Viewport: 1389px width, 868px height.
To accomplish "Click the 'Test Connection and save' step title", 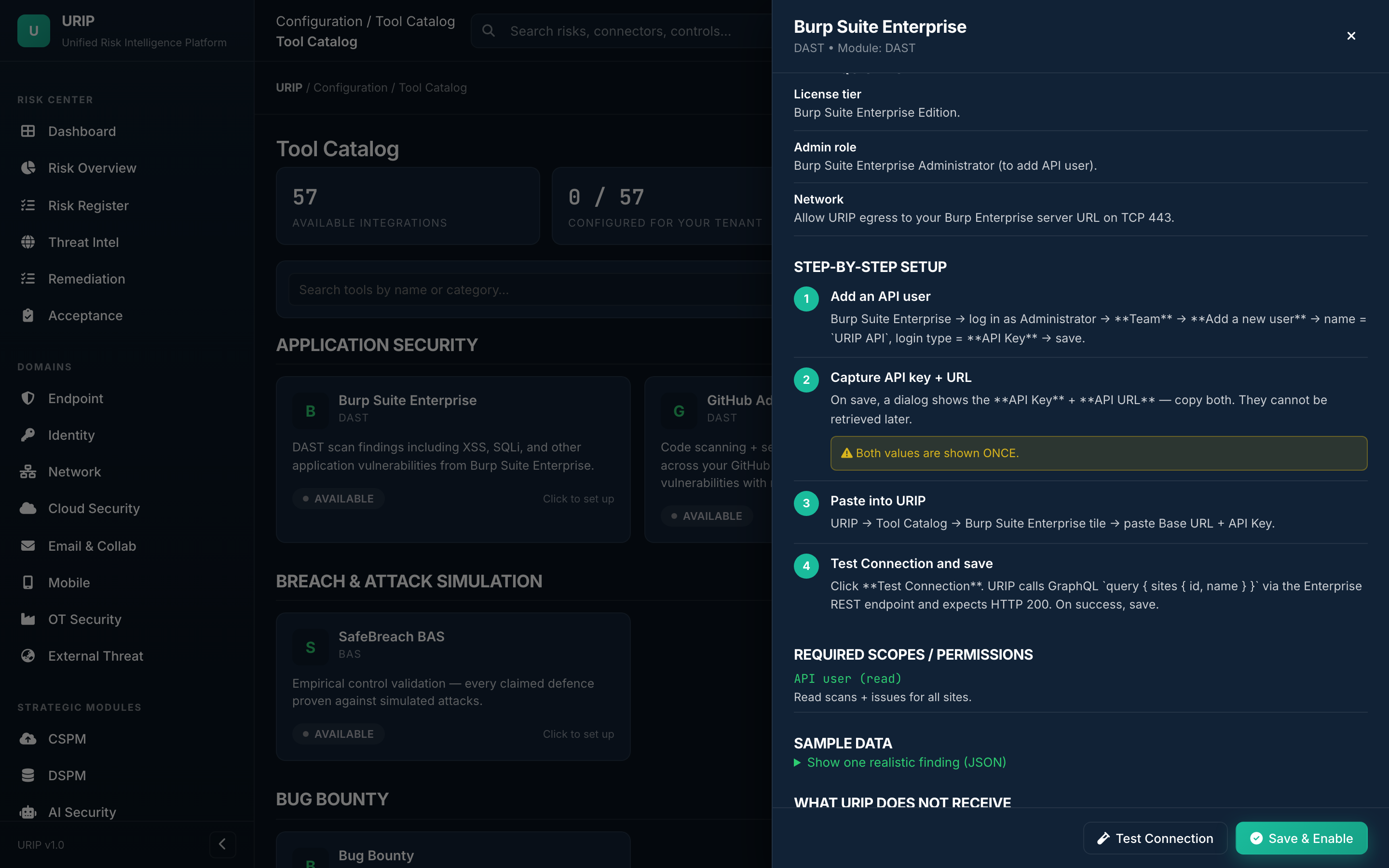I will pos(912,563).
